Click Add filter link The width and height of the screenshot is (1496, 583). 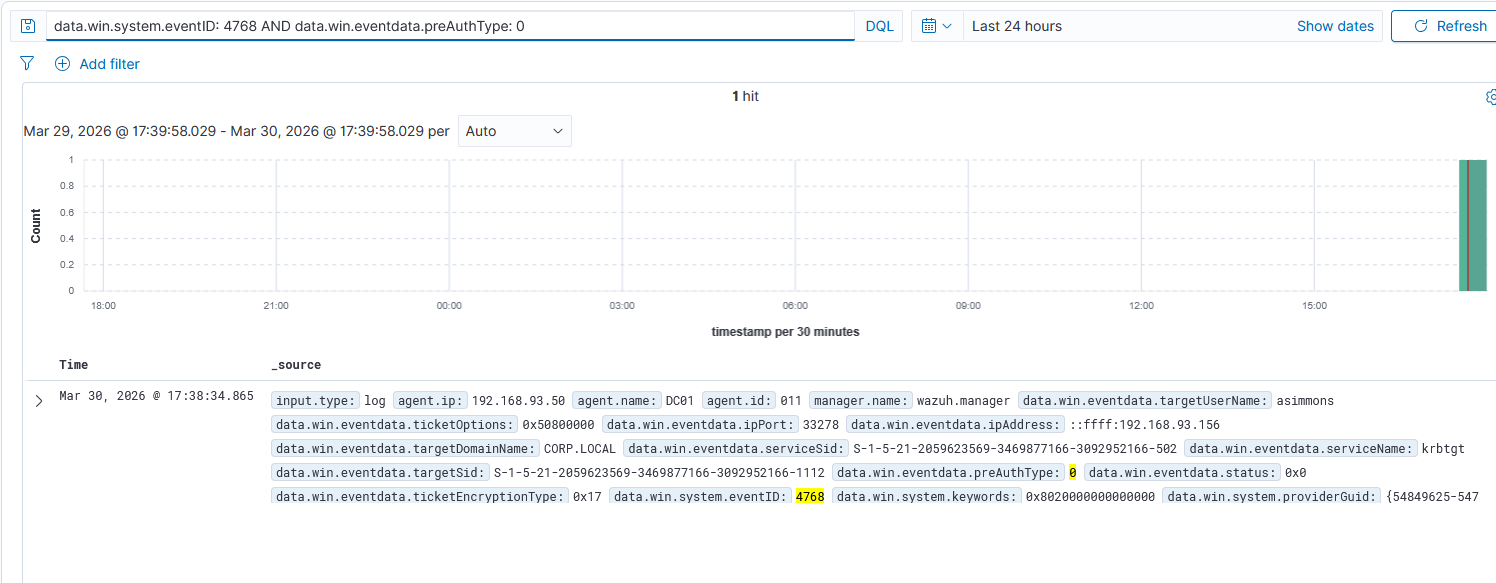[x=109, y=64]
